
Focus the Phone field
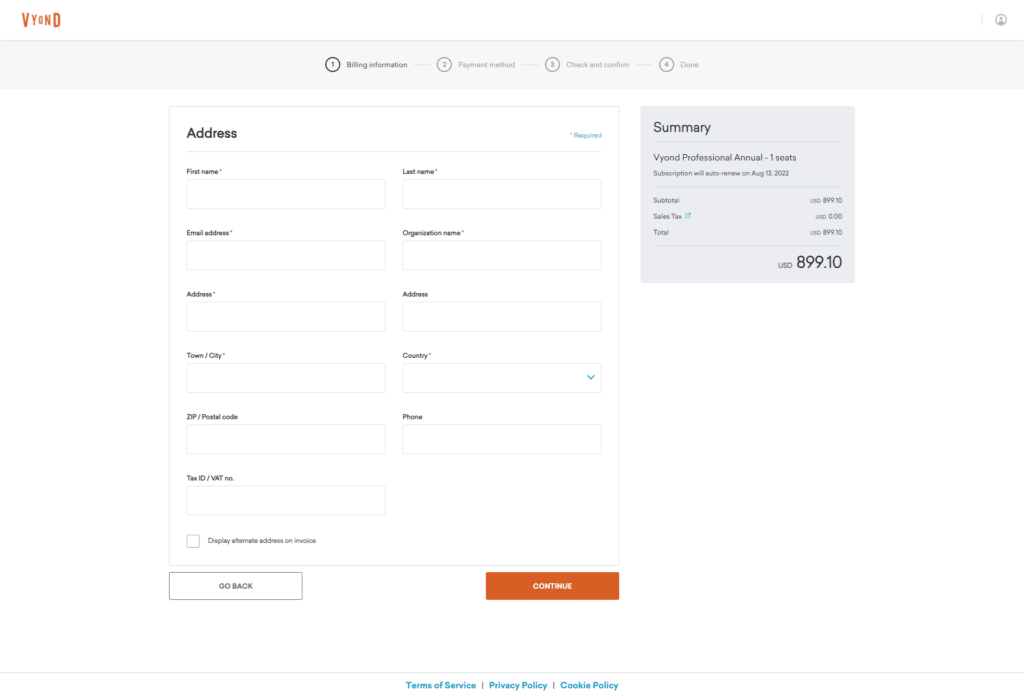click(502, 439)
